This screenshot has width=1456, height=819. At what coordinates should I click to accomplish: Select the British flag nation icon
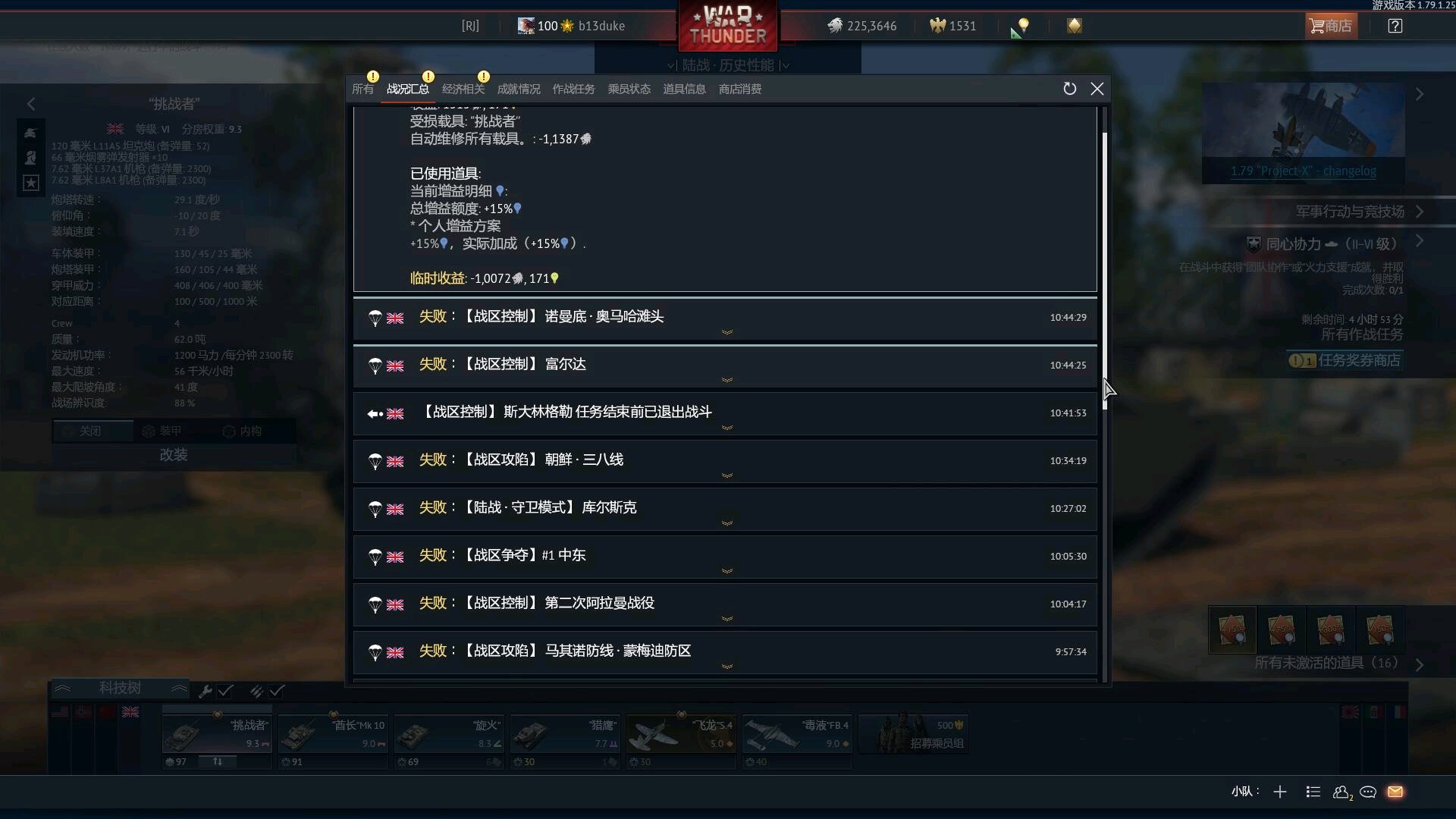pyautogui.click(x=130, y=712)
